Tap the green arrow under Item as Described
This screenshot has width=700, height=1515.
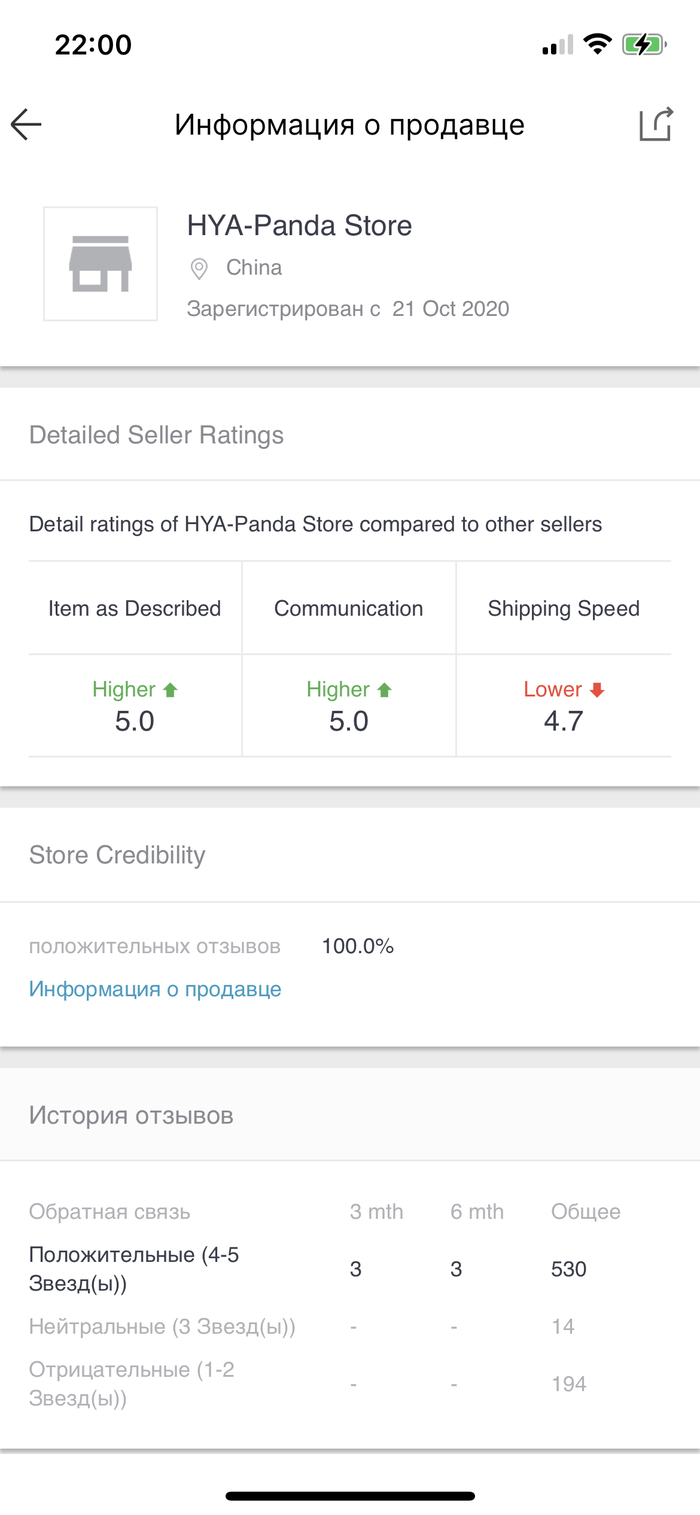tap(170, 690)
